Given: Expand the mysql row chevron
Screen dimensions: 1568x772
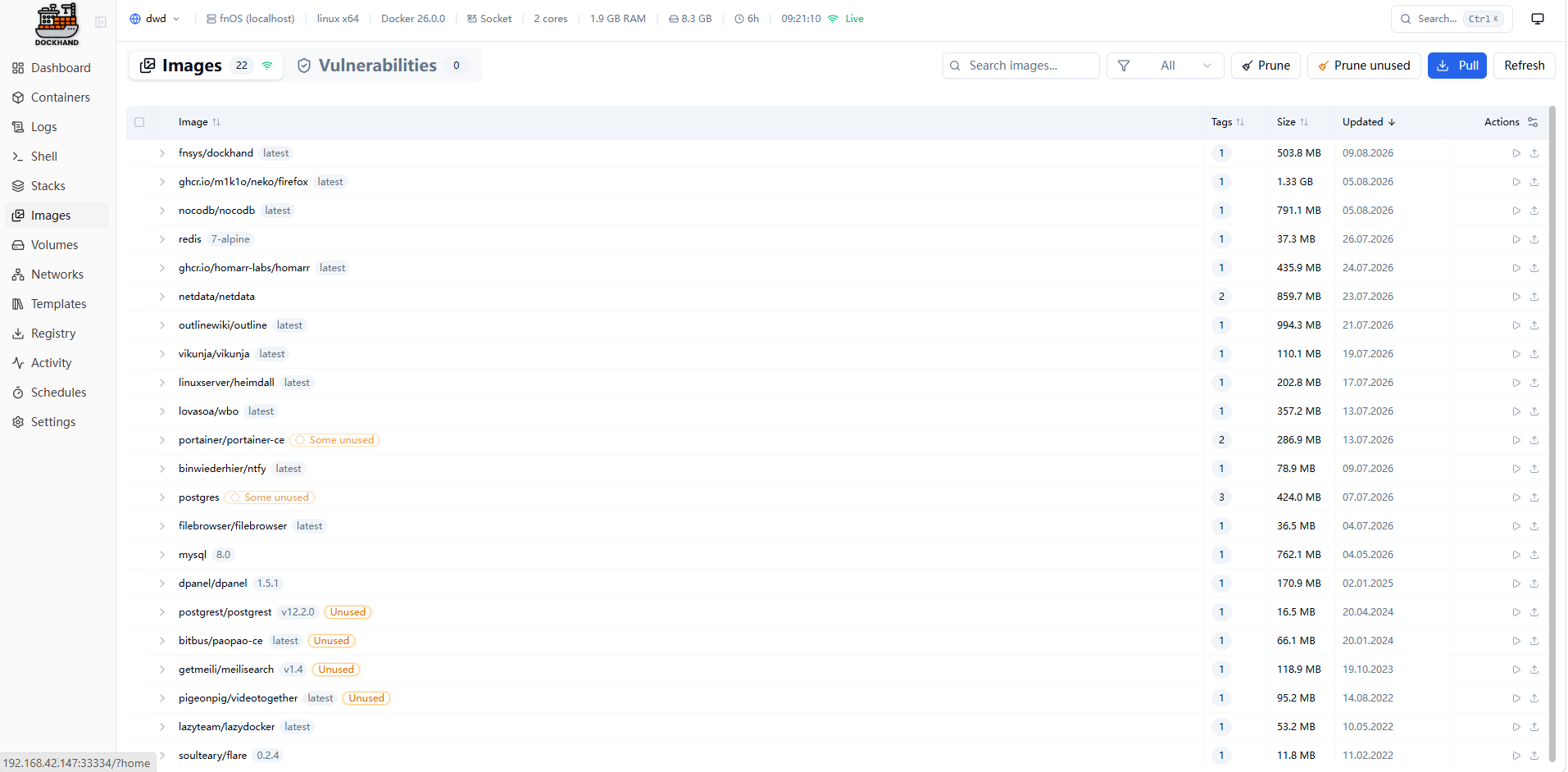Looking at the screenshot, I should 162,555.
